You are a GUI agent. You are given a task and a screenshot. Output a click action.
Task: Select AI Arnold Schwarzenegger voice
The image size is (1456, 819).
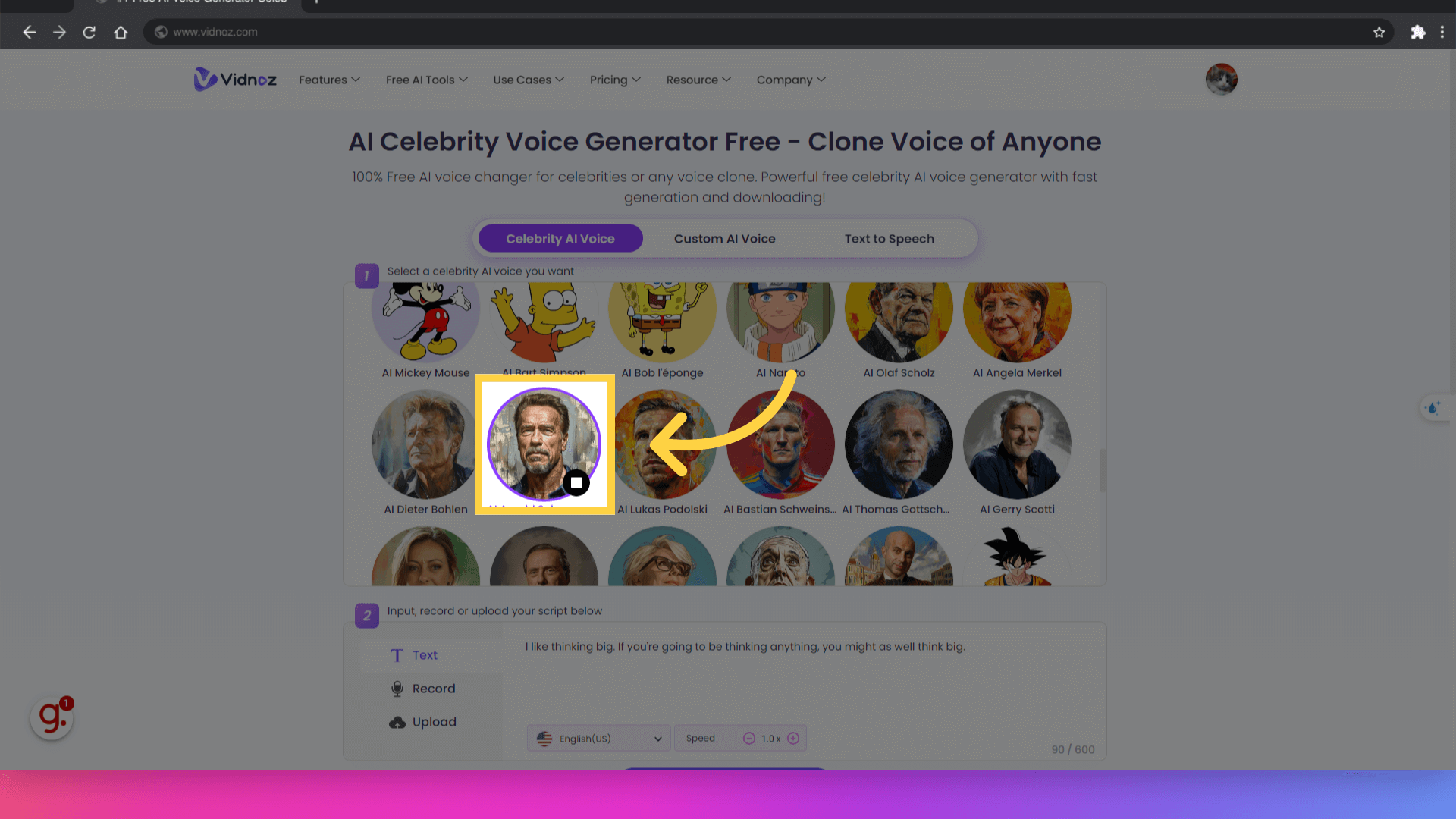click(543, 443)
